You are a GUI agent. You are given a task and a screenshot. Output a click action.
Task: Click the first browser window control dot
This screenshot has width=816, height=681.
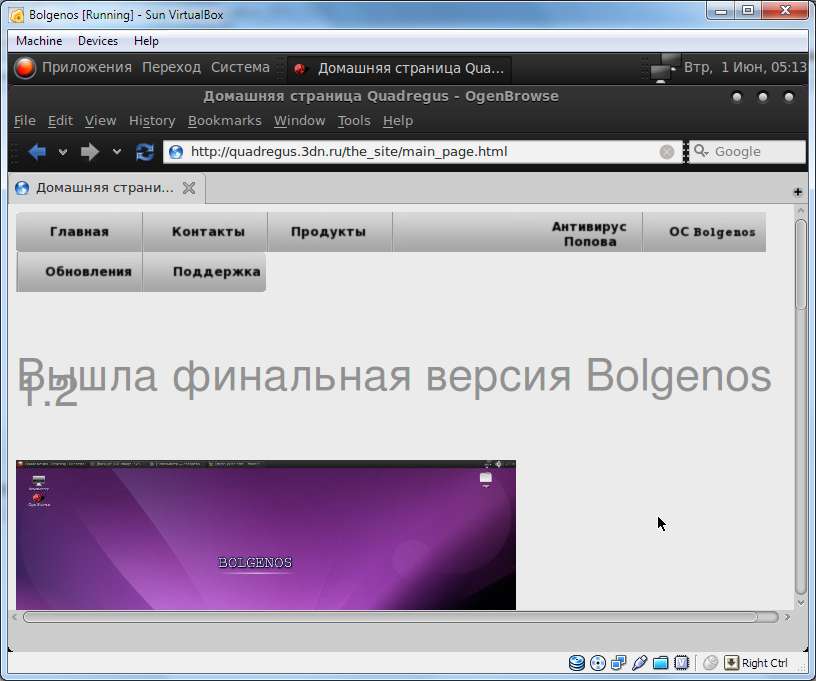click(737, 97)
